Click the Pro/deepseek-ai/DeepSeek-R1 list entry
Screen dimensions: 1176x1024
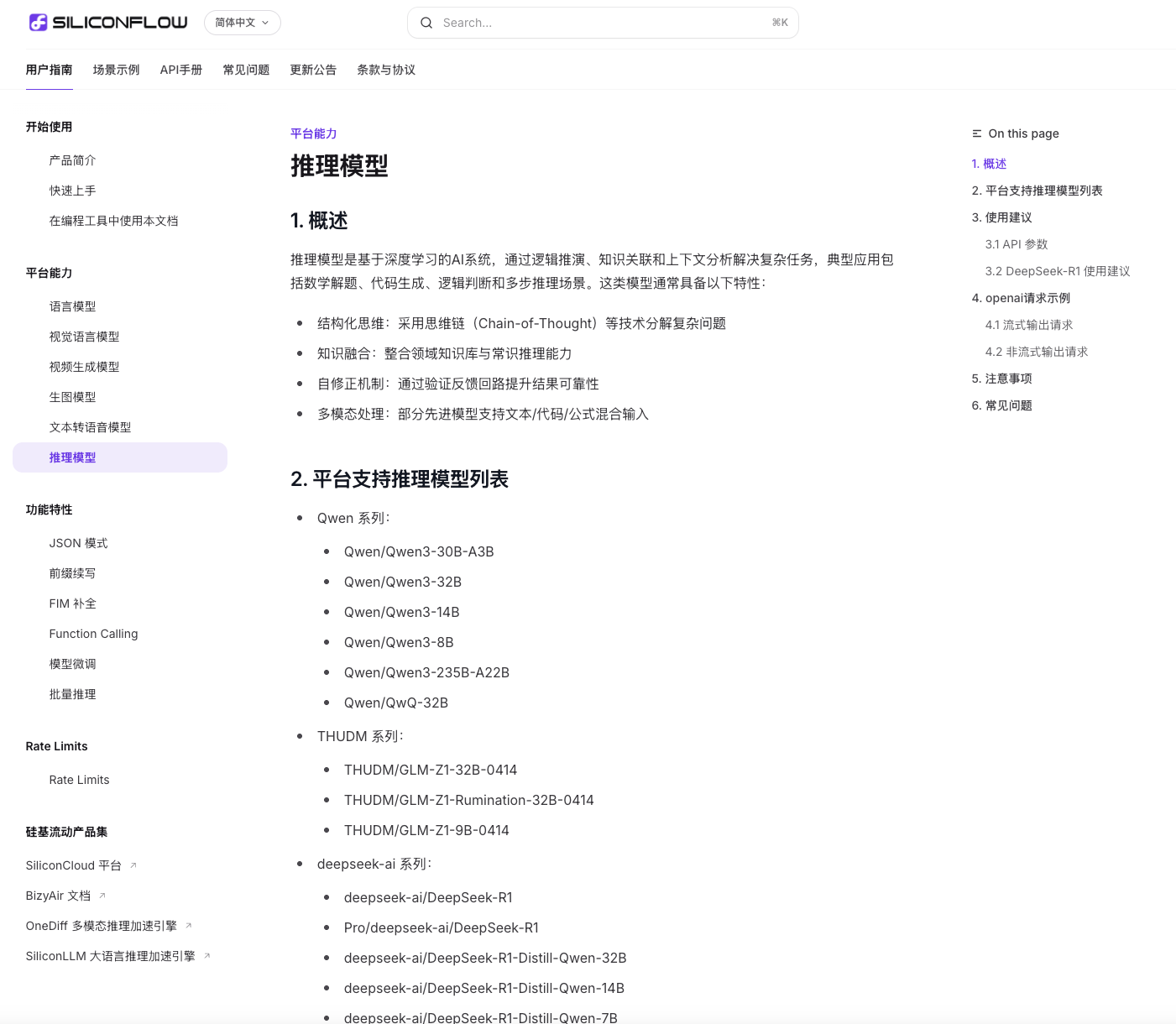point(442,927)
